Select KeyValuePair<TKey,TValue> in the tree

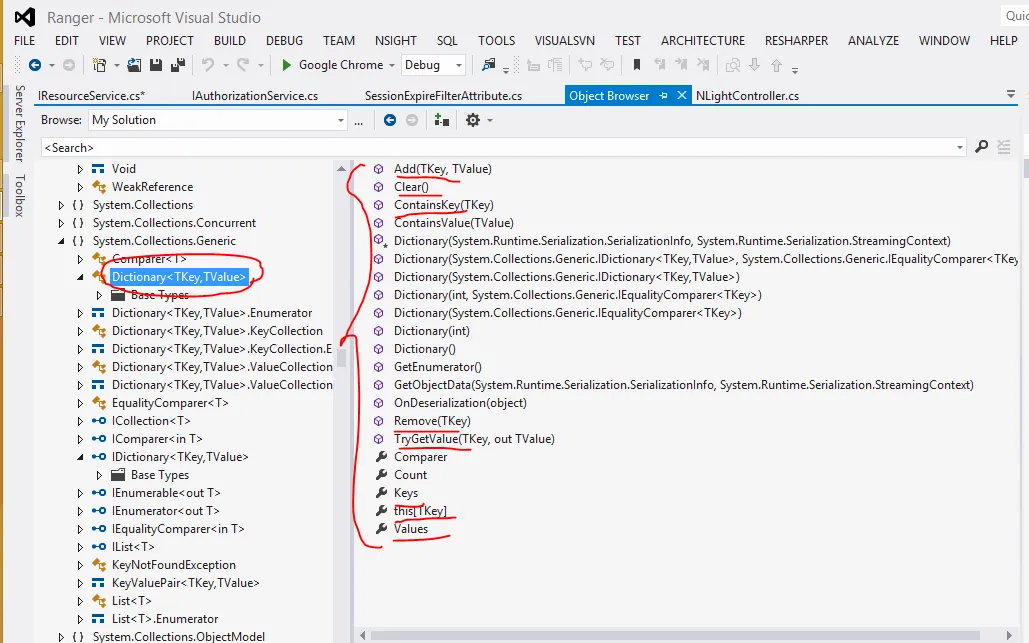click(x=186, y=583)
